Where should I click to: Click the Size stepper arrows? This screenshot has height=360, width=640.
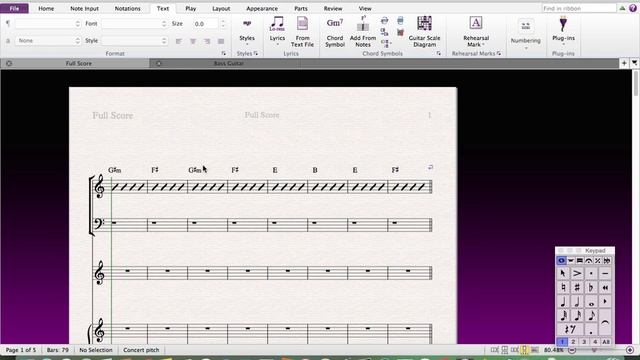pos(223,24)
